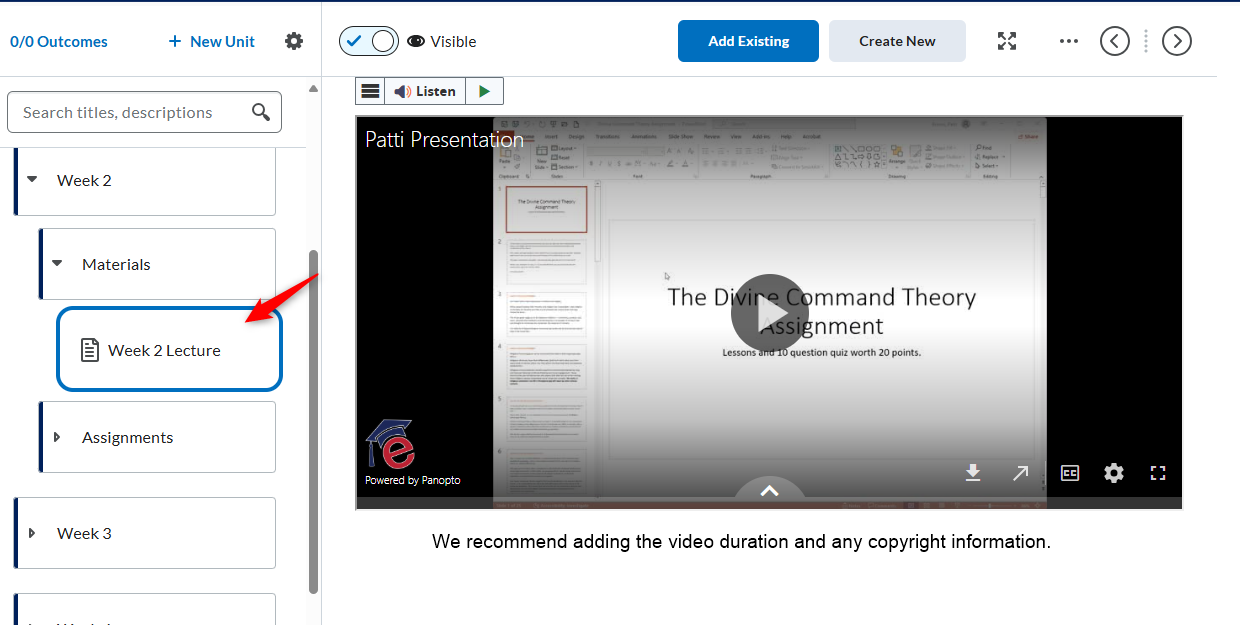Open the 0/0 Outcomes link
Image resolution: width=1240 pixels, height=625 pixels.
pyautogui.click(x=59, y=41)
